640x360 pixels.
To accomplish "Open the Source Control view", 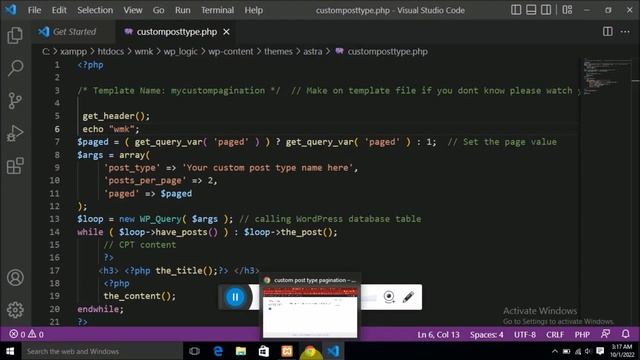I will [15, 101].
